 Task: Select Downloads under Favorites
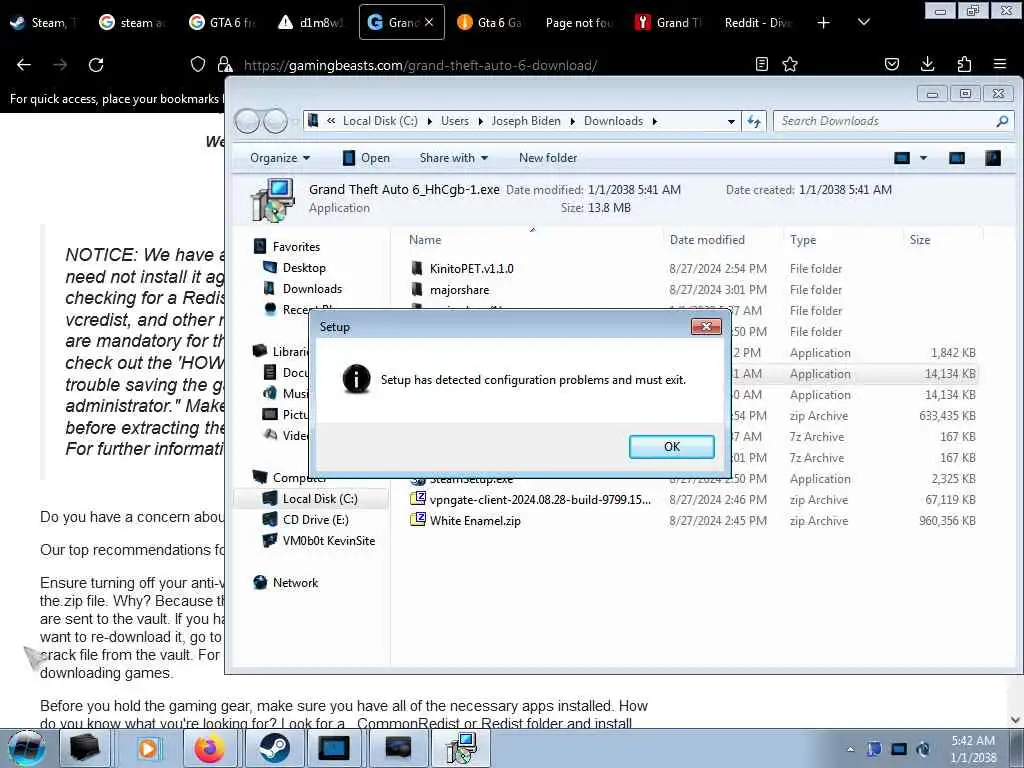312,289
